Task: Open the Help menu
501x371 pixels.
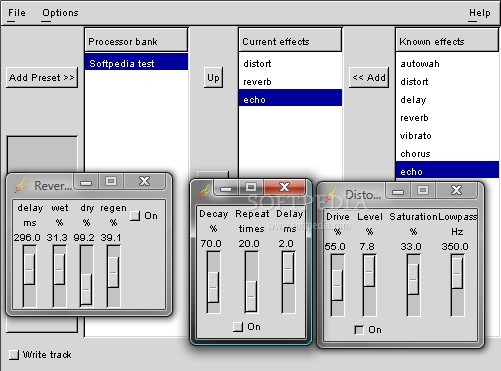Action: [479, 13]
